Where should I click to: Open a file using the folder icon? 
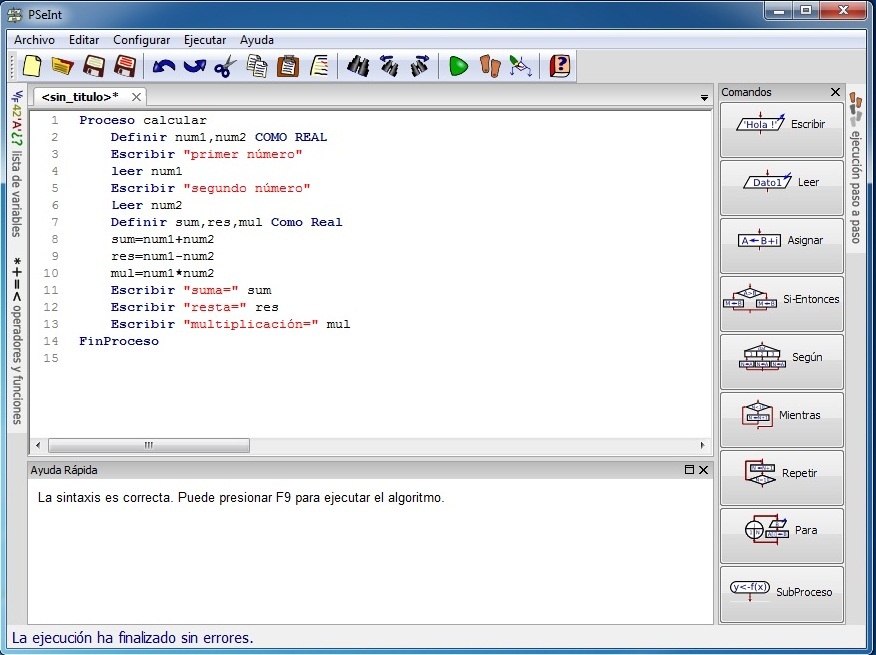(61, 66)
